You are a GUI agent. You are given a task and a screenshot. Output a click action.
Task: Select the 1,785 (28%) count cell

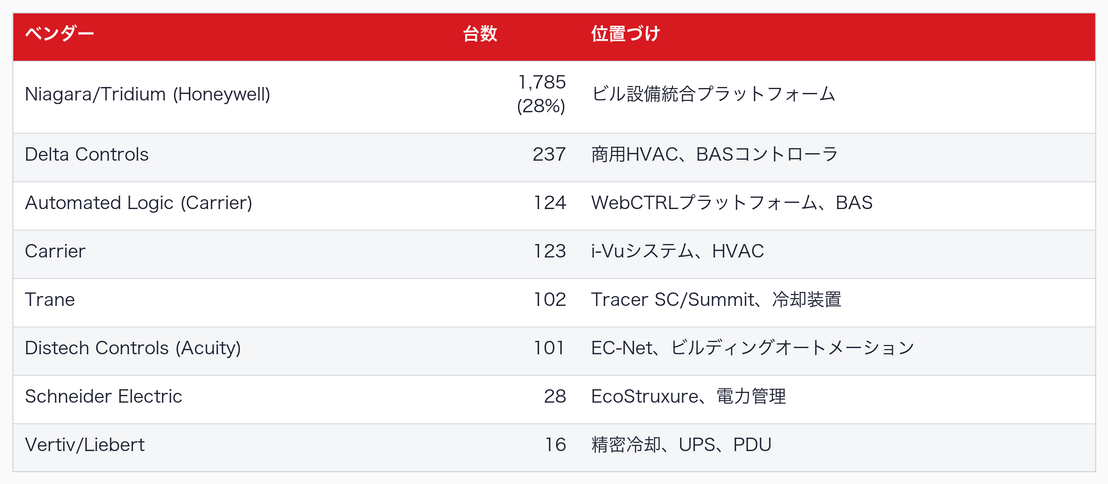[541, 95]
